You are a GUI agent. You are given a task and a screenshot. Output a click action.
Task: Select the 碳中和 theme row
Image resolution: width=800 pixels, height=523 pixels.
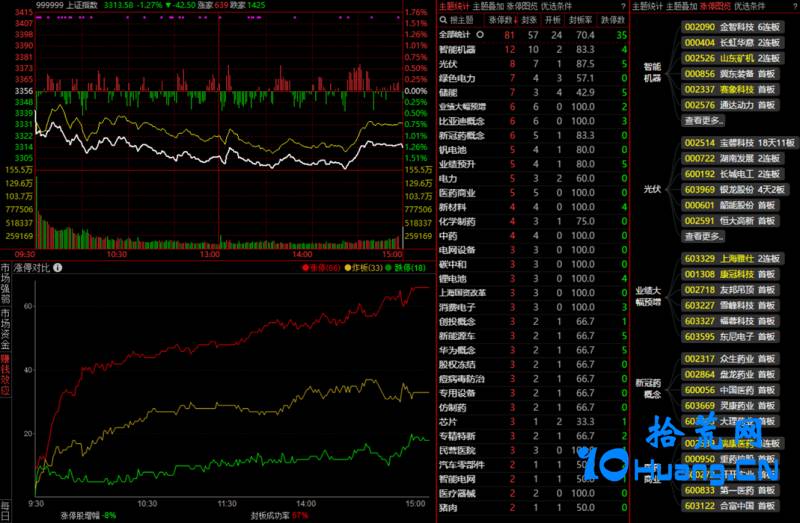[533, 264]
